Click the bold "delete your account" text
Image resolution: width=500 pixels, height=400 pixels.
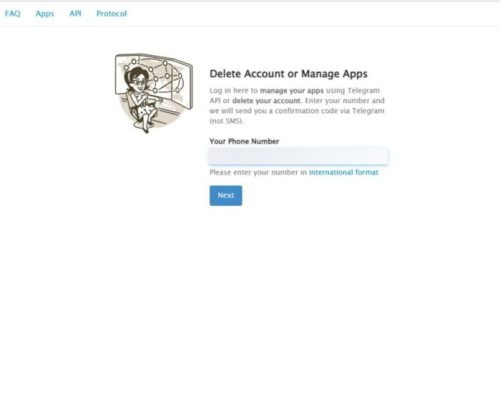click(267, 101)
